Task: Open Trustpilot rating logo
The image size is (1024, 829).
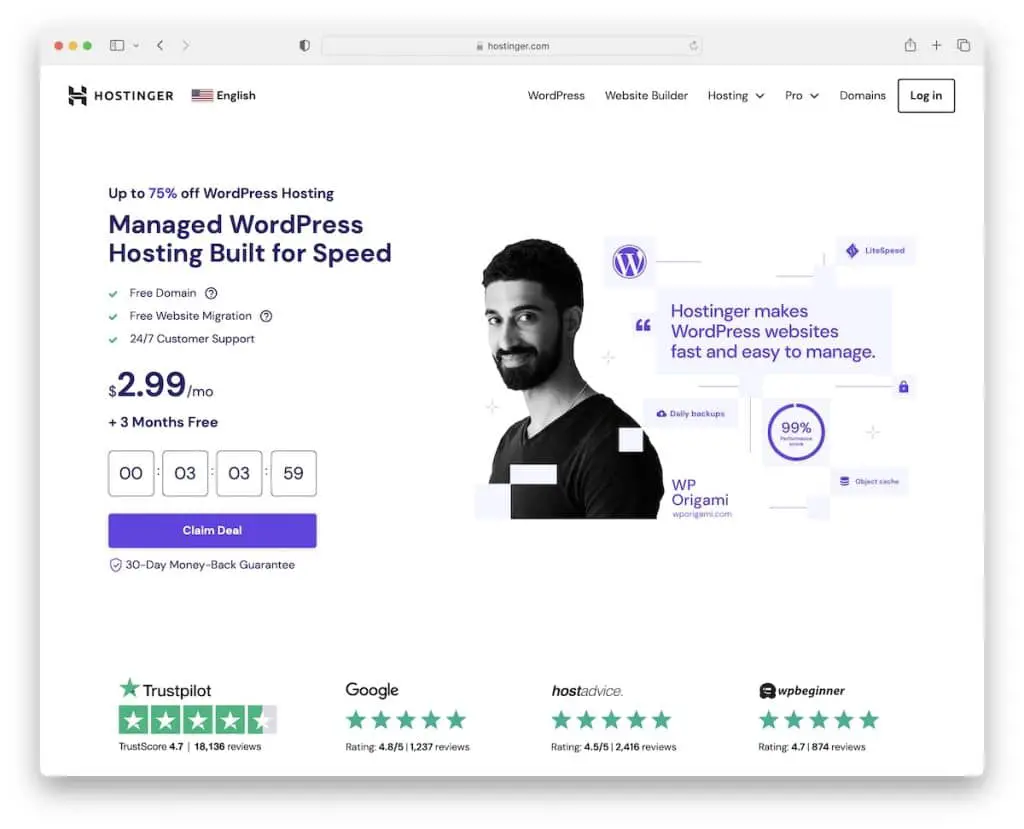Action: [165, 689]
